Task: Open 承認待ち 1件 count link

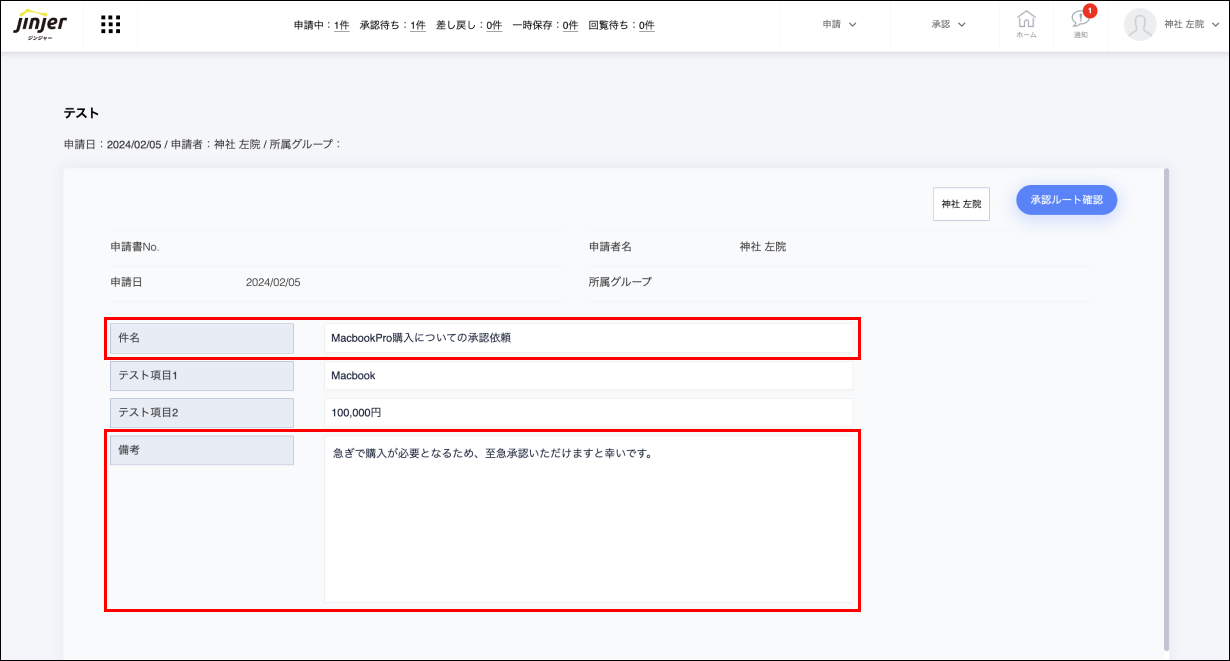Action: point(417,25)
